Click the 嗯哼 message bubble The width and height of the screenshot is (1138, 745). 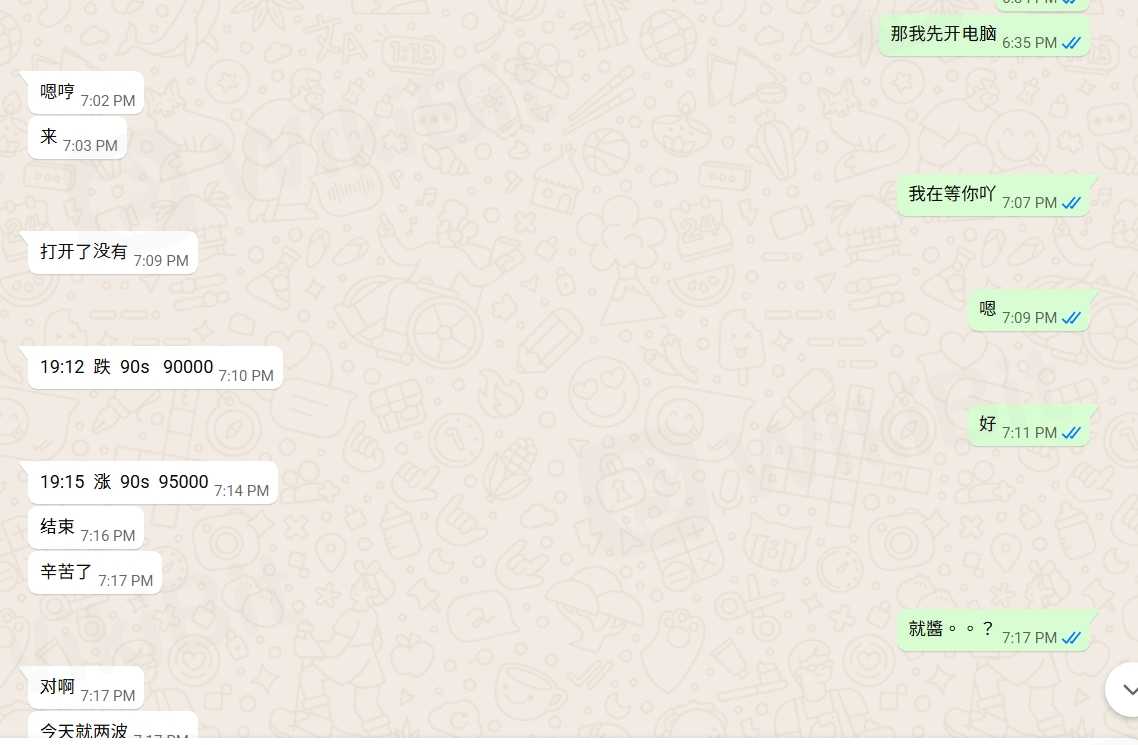(x=86, y=93)
